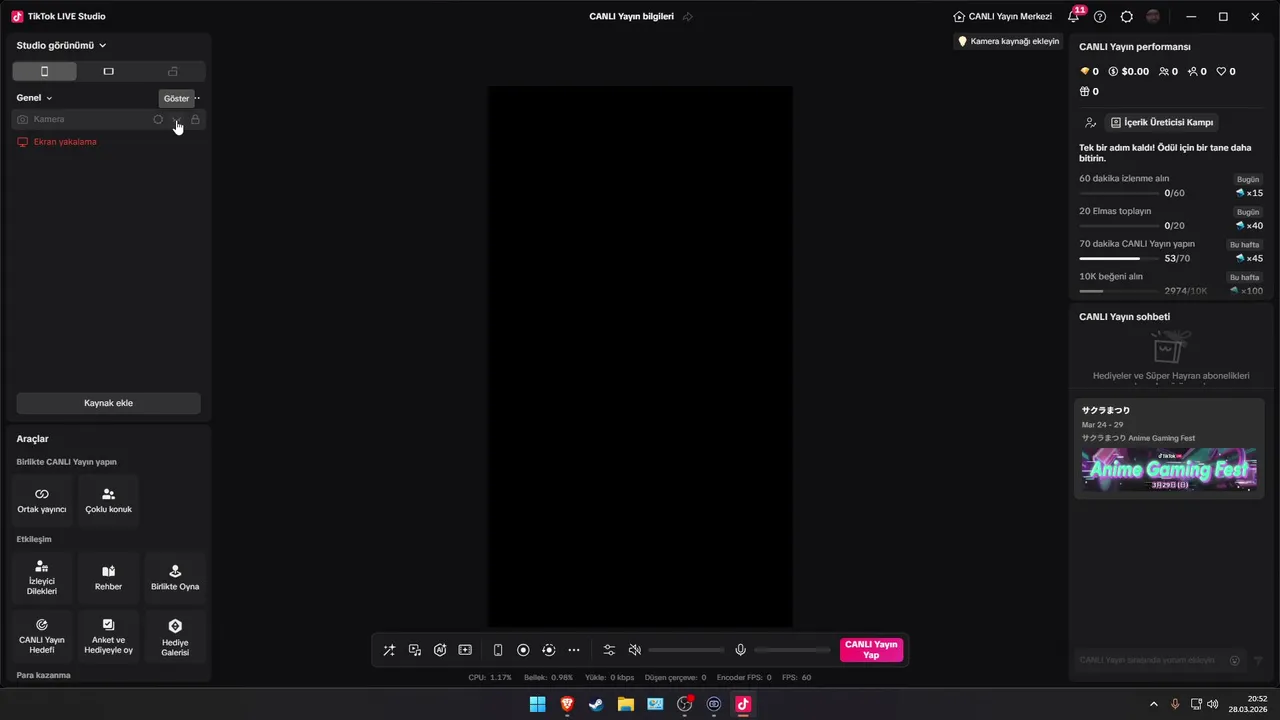Select the dual-screen layout tab
Viewport: 1280px width, 720px height.
[173, 71]
